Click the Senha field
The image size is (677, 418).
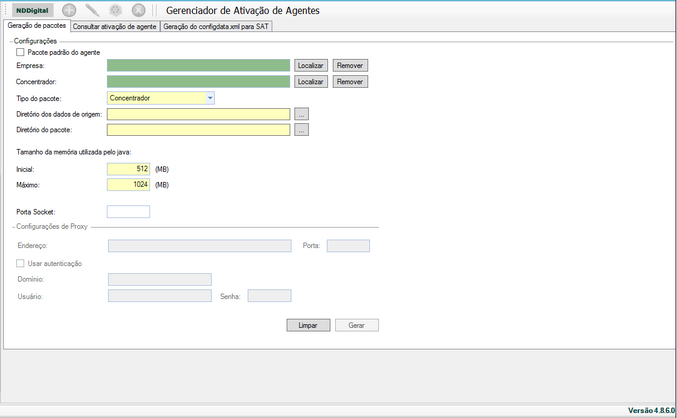click(269, 296)
